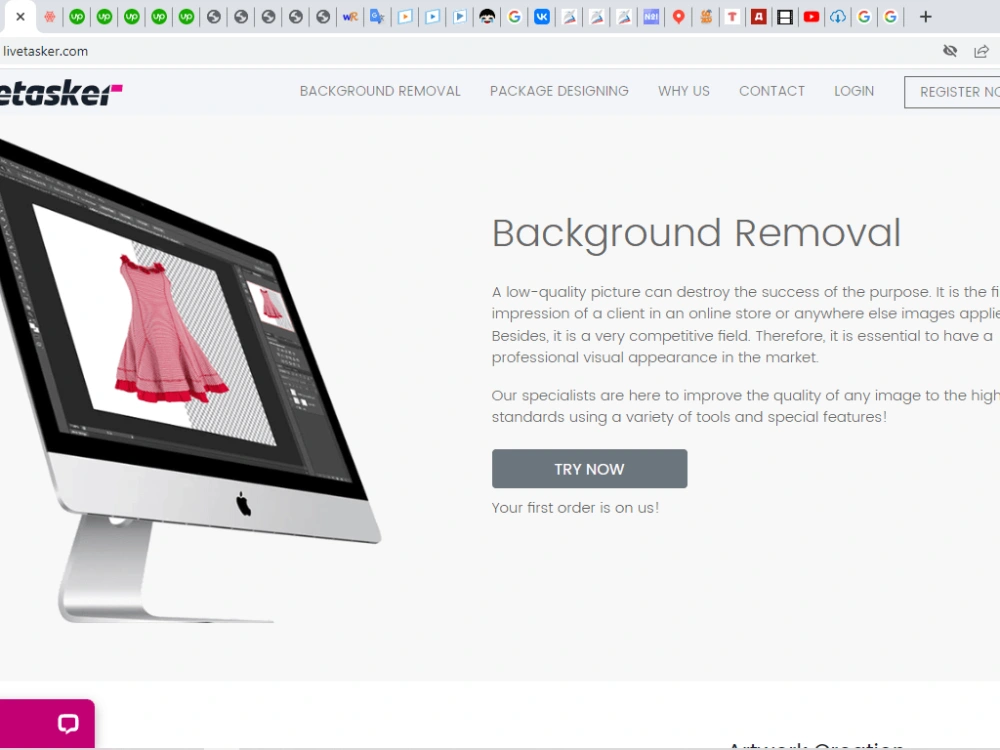Open the purple №1 tab

pyautogui.click(x=651, y=17)
